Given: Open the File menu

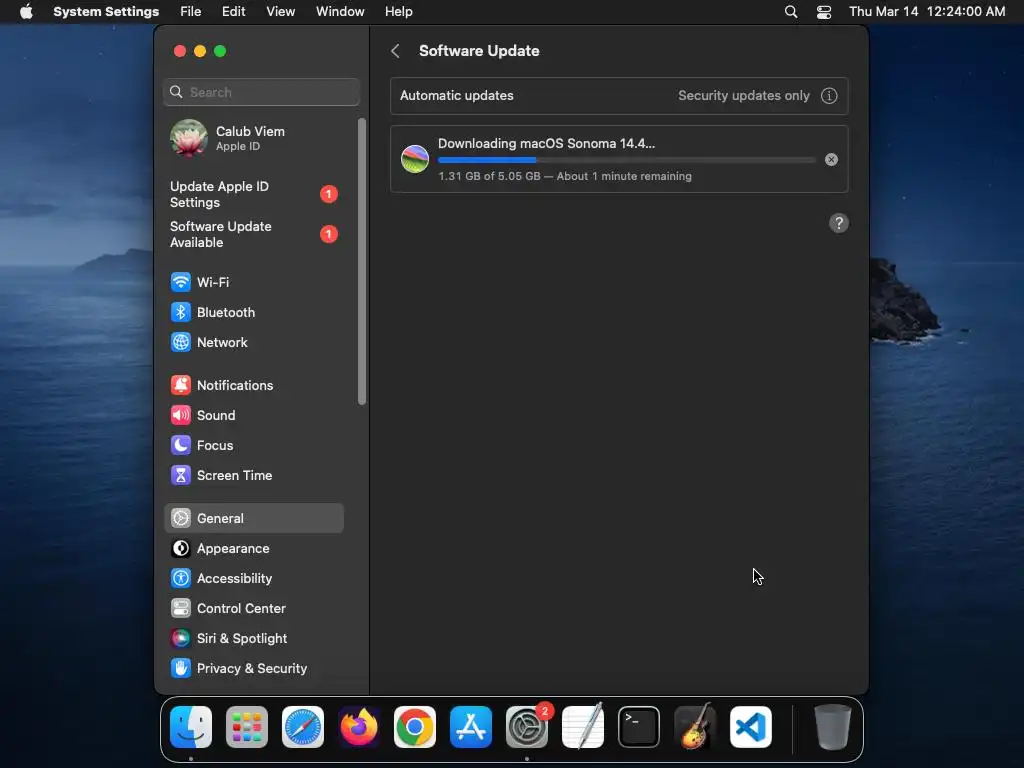Looking at the screenshot, I should [191, 11].
